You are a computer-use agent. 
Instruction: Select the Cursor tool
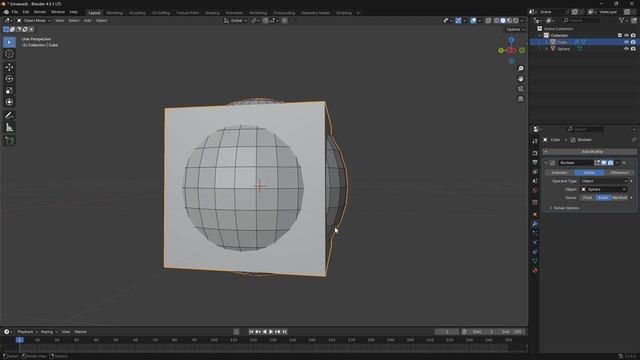[9, 54]
